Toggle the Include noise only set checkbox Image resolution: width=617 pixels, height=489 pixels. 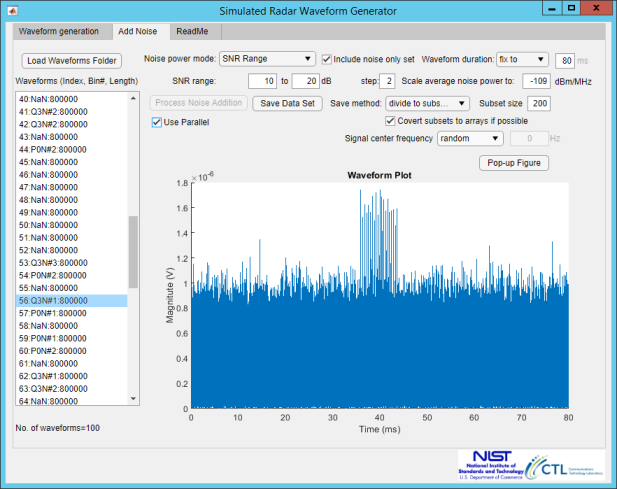326,59
